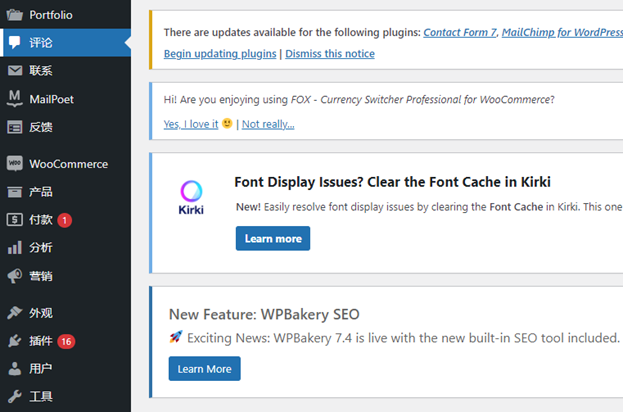Answer Not really to FOX prompt
Screen dimensions: 623x412
268,124
